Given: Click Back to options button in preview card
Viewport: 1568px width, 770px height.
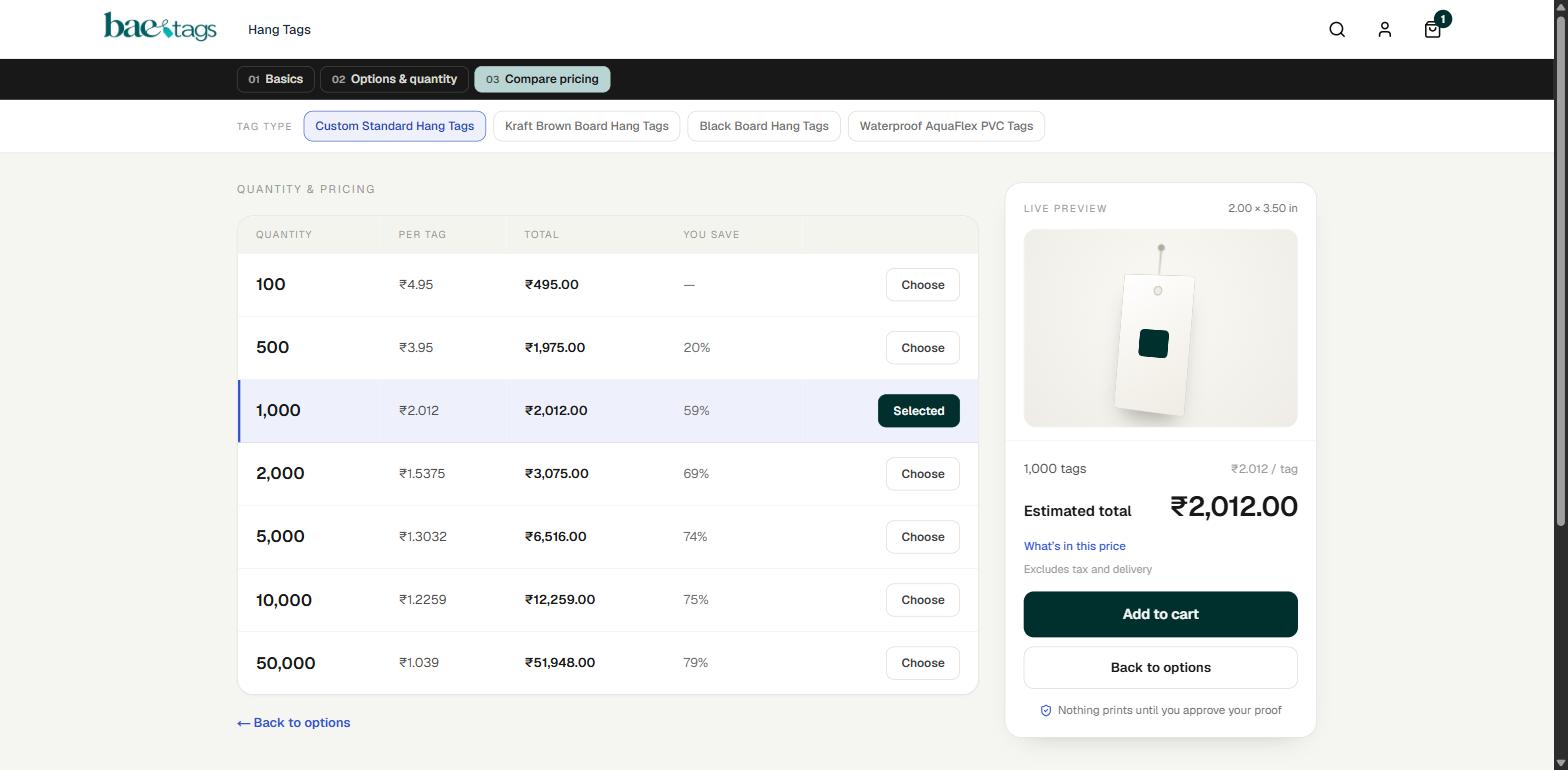Looking at the screenshot, I should tap(1160, 668).
